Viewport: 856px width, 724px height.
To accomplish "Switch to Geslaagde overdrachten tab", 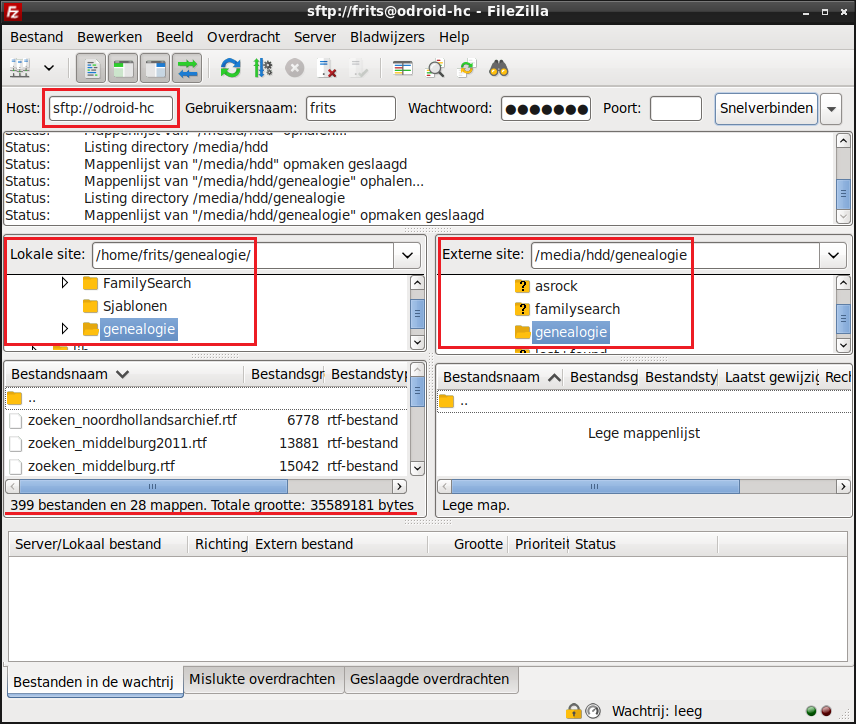I will (430, 679).
